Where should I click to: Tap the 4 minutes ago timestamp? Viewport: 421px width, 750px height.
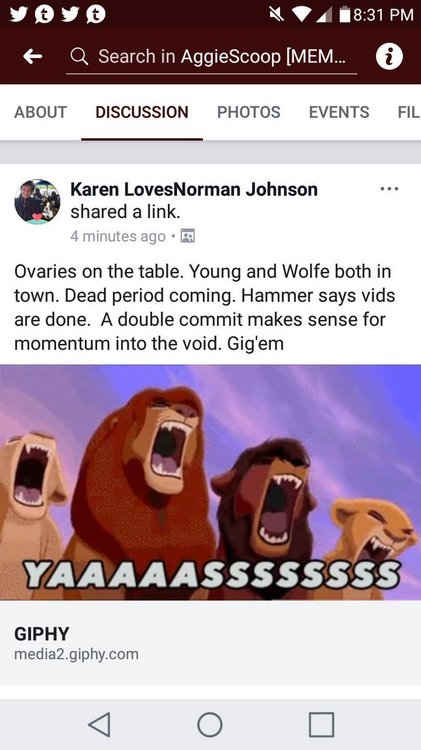pos(118,236)
